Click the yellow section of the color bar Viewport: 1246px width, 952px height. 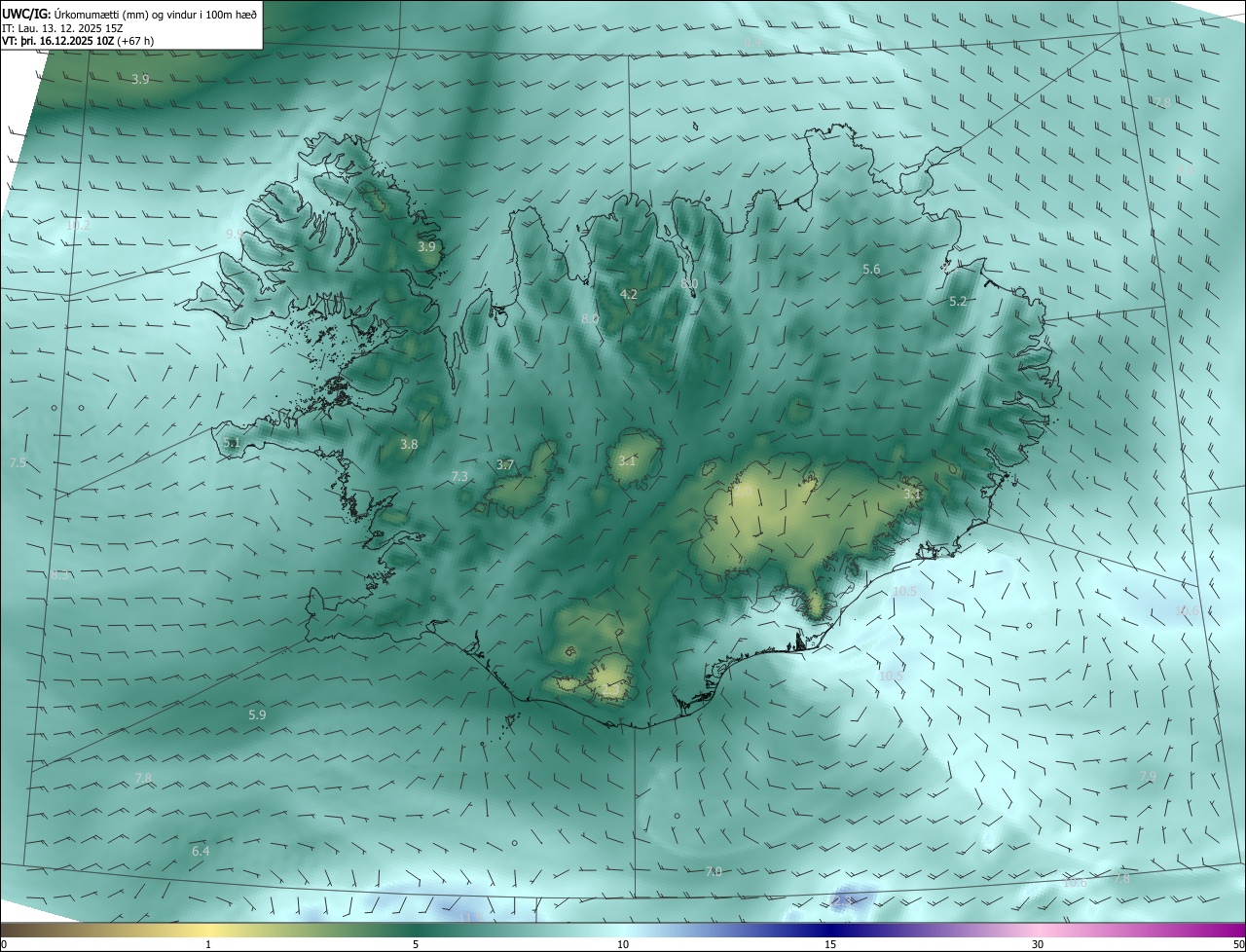(209, 931)
